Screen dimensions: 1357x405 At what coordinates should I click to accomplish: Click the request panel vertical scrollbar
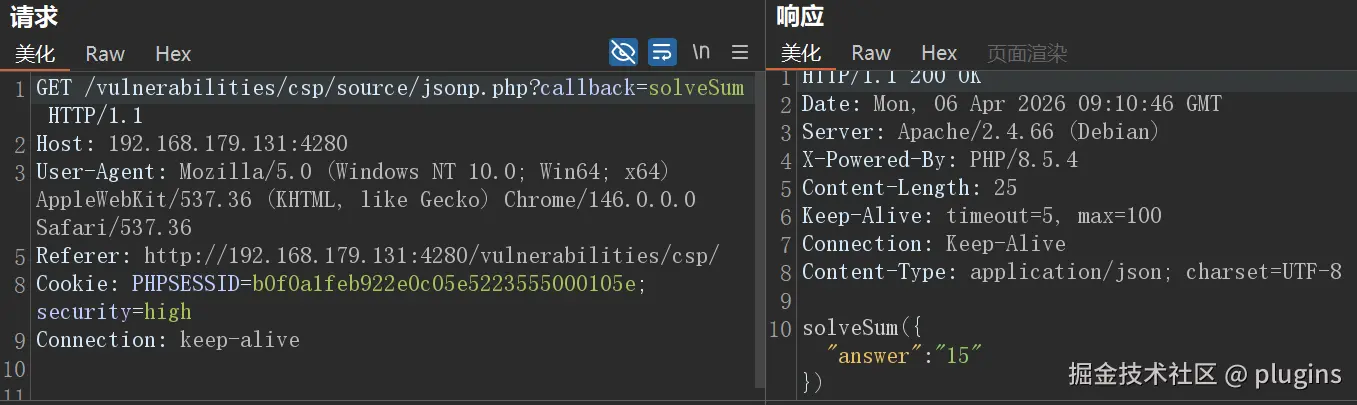click(x=760, y=230)
